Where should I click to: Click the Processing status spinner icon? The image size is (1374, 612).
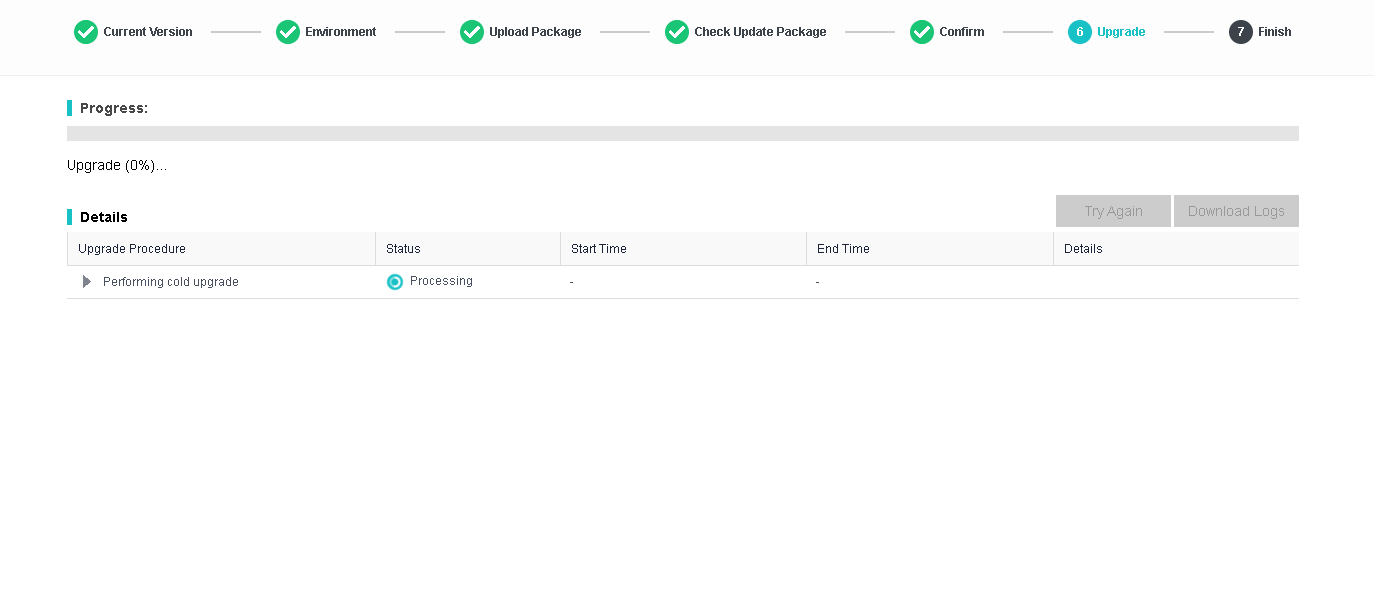pos(395,282)
